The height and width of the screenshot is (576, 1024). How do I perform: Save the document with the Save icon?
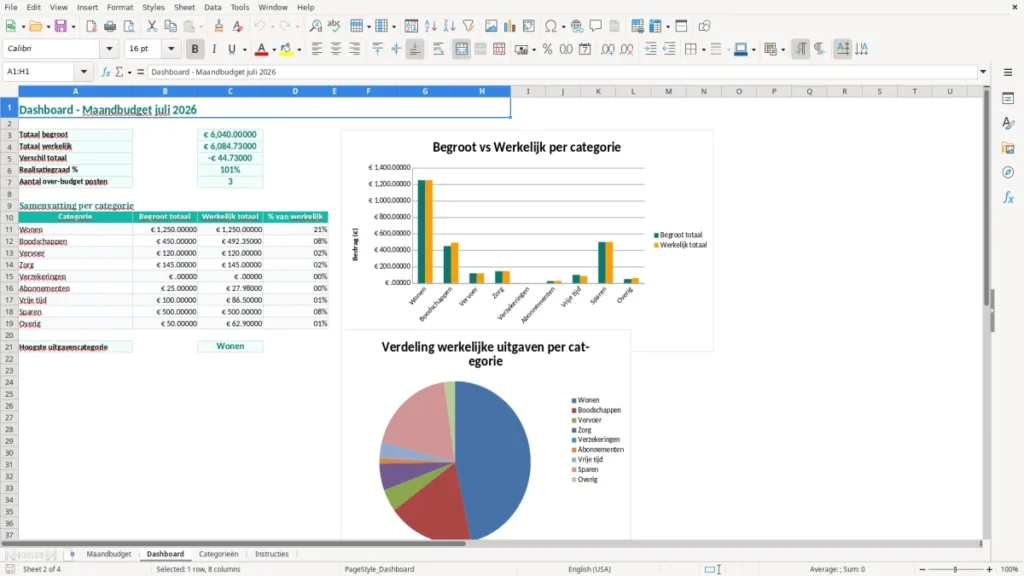click(x=61, y=26)
